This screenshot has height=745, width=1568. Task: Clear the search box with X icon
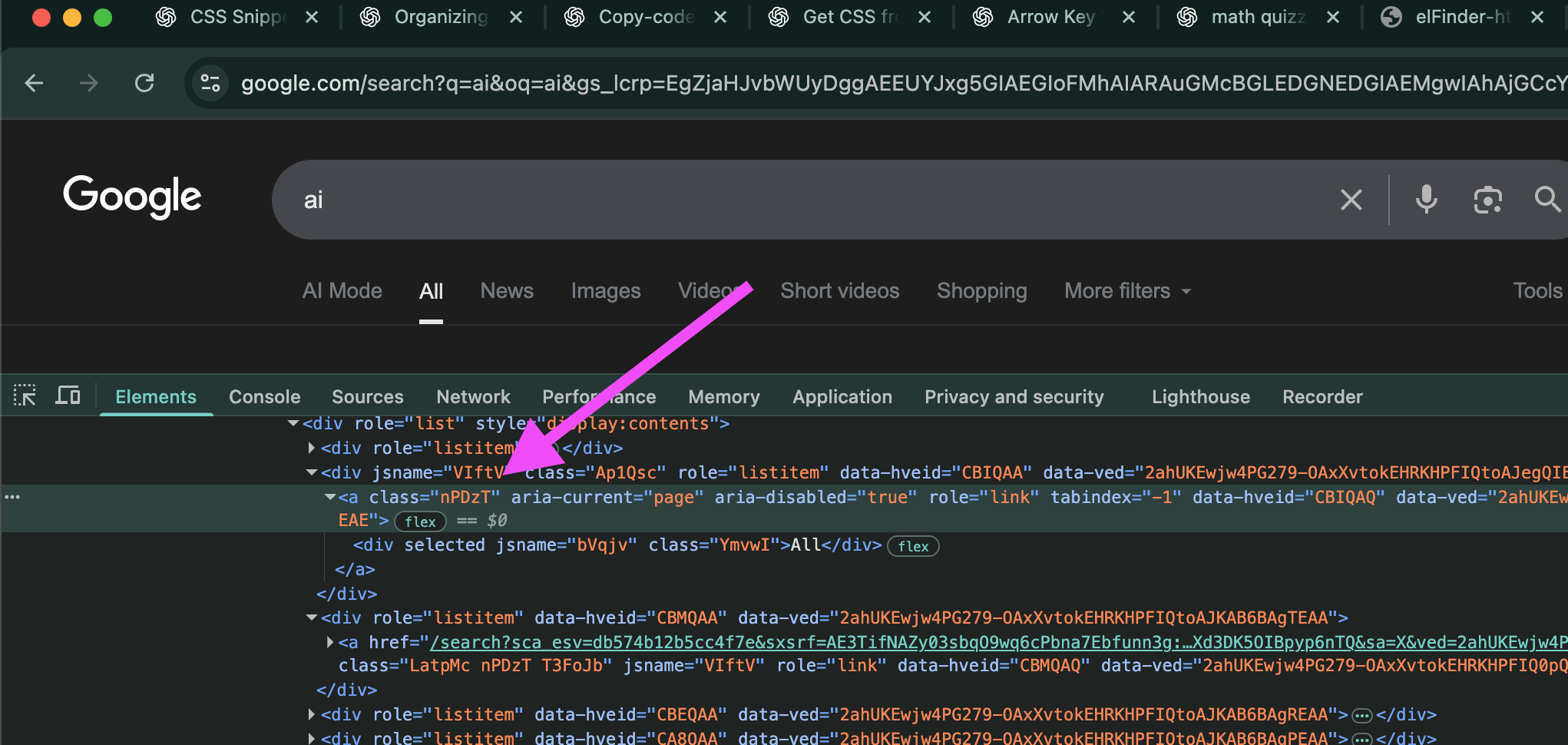pos(1351,200)
